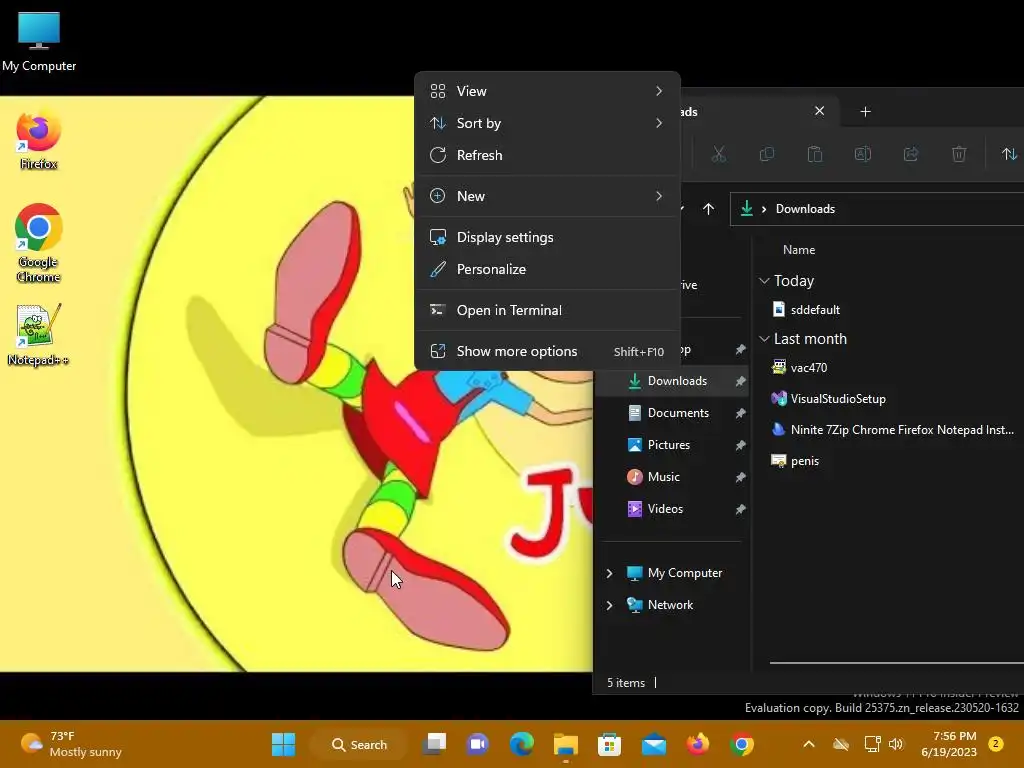Screen dimensions: 1024x768
Task: Expand Network in the navigation pane
Action: point(609,605)
